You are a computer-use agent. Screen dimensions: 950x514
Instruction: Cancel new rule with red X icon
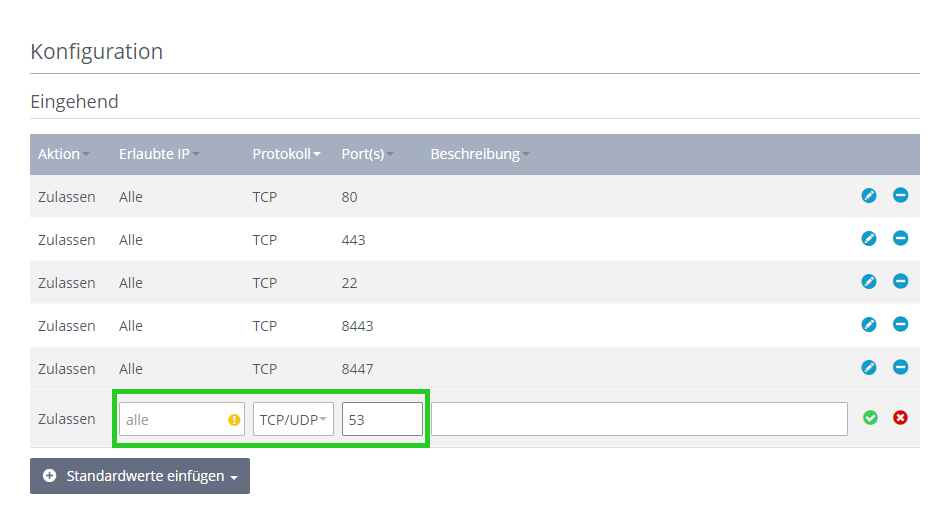900,418
